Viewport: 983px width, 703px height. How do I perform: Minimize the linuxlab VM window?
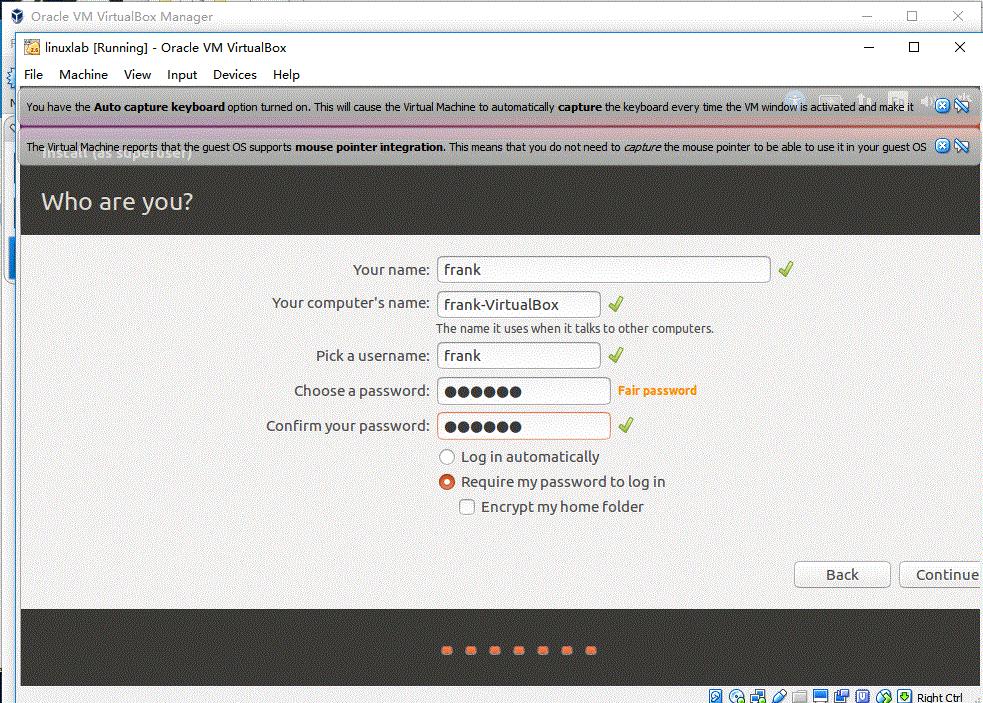(869, 47)
